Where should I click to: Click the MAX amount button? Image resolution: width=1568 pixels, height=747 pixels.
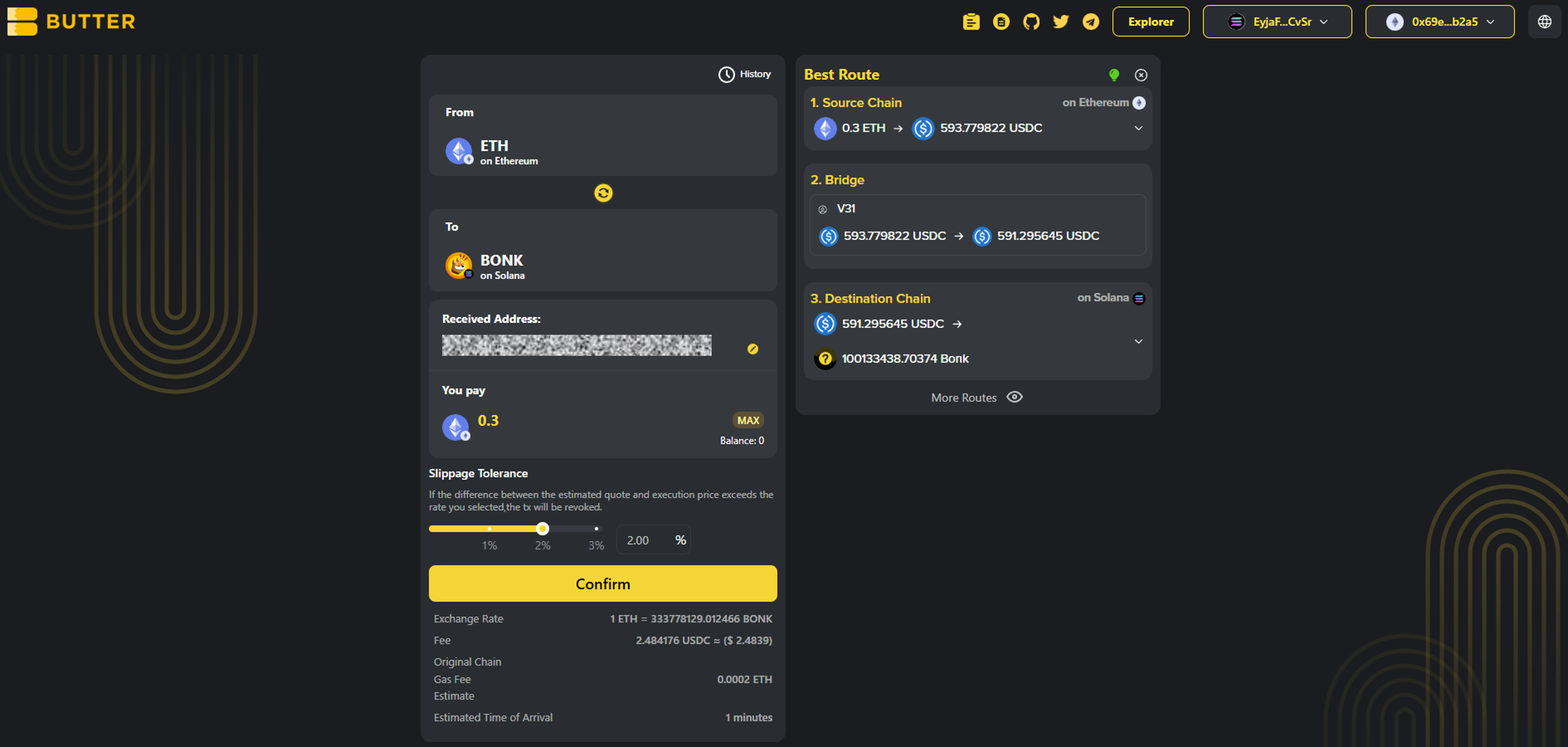(x=748, y=420)
